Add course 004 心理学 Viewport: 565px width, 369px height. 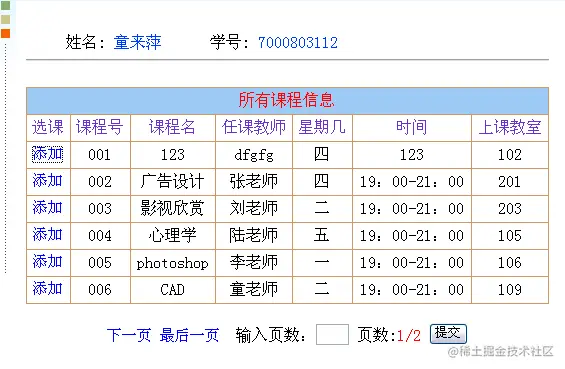point(48,235)
